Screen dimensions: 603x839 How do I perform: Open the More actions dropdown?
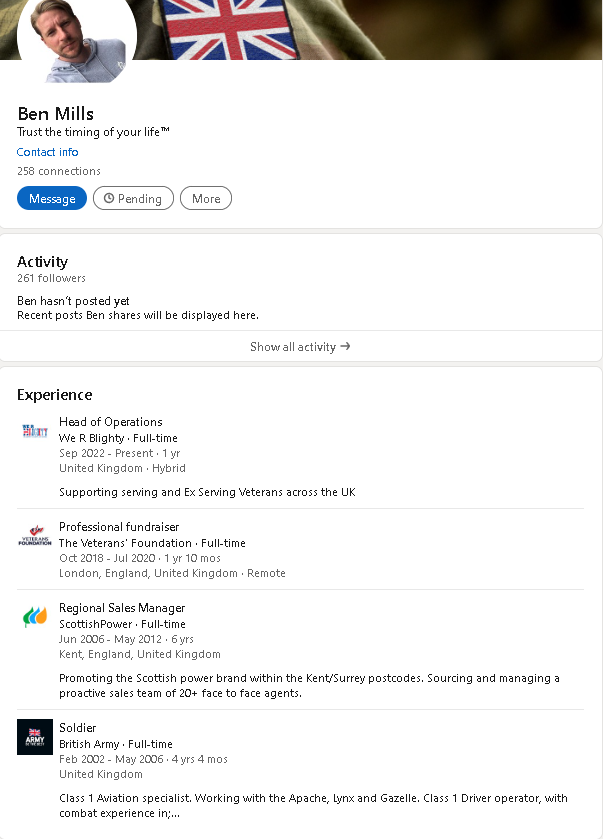tap(206, 199)
